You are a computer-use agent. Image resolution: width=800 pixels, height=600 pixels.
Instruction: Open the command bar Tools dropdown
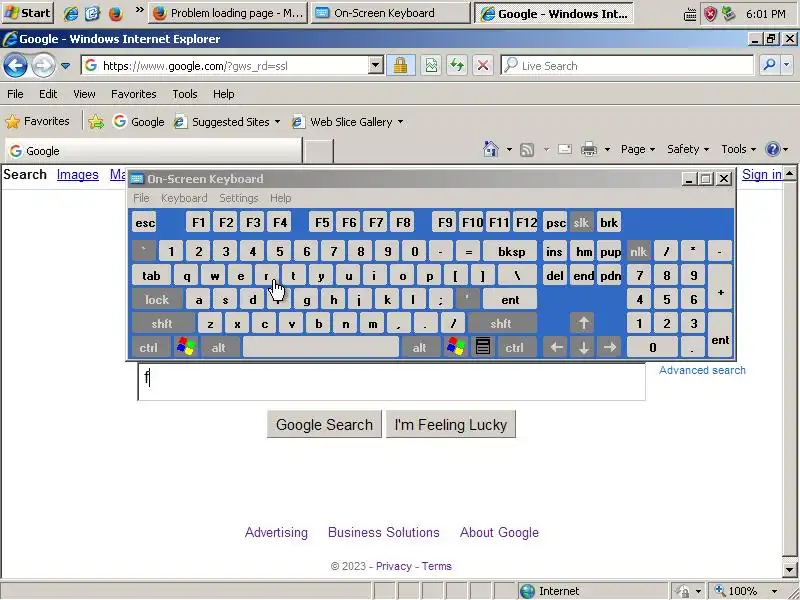[738, 149]
